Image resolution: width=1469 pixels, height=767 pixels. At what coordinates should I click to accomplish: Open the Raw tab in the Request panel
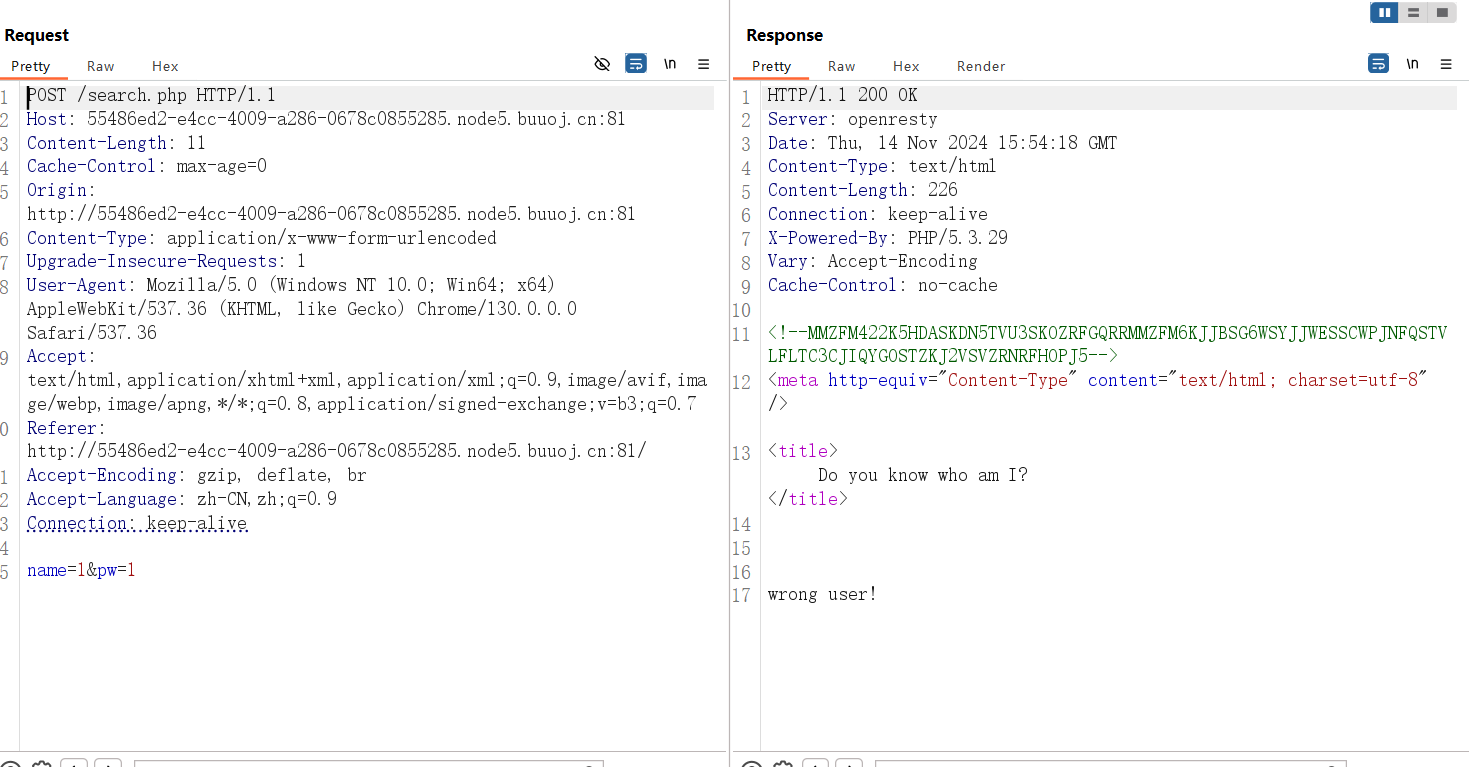(x=100, y=66)
